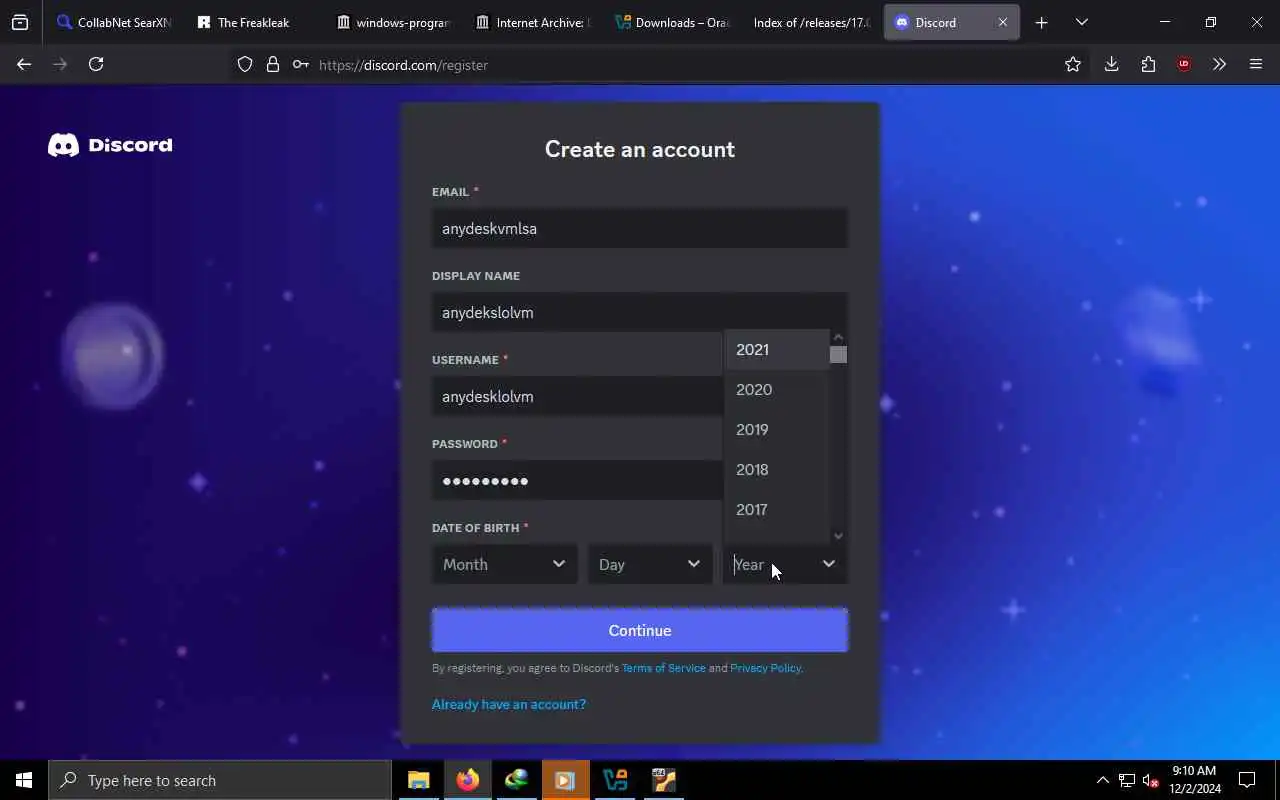Viewport: 1280px width, 800px height.
Task: Open Firefox View icon in tab bar
Action: [x=20, y=22]
